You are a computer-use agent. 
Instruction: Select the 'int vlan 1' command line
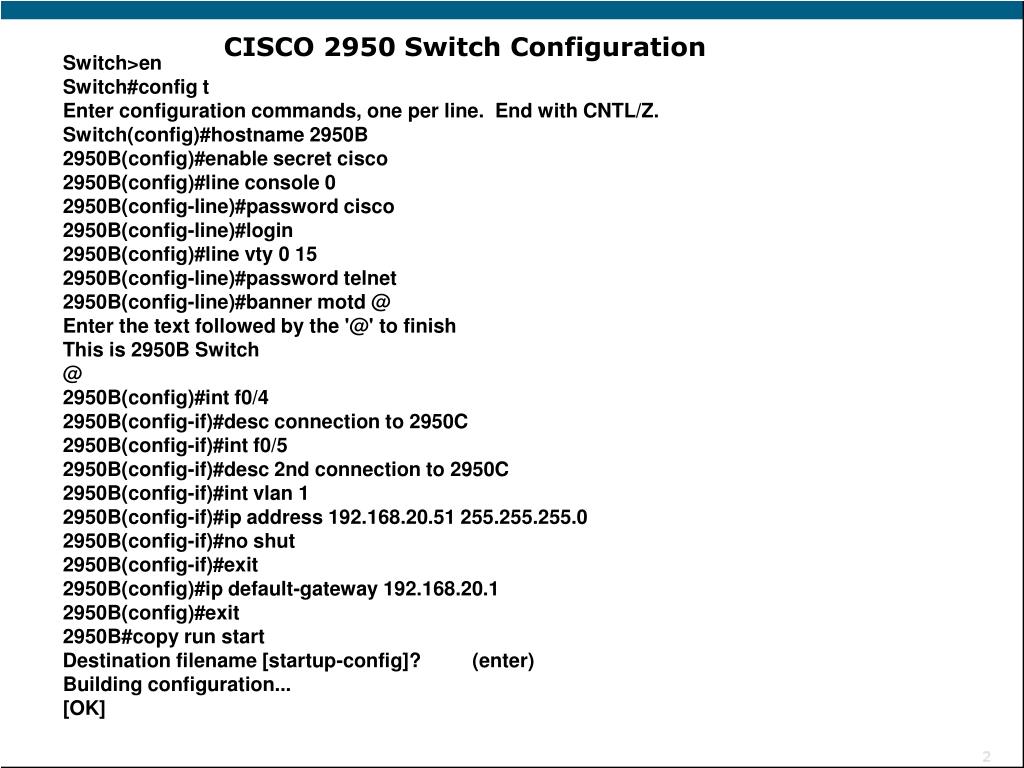[185, 494]
